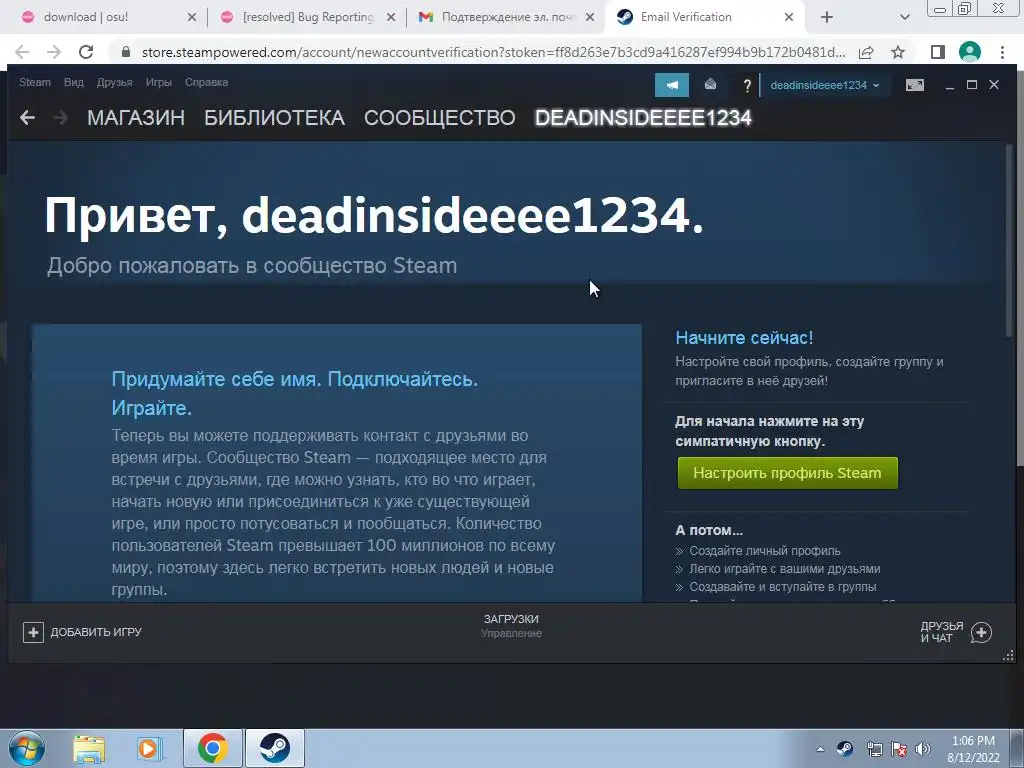Click the plus icon next to Add Game
Image resolution: width=1024 pixels, height=768 pixels.
33,632
